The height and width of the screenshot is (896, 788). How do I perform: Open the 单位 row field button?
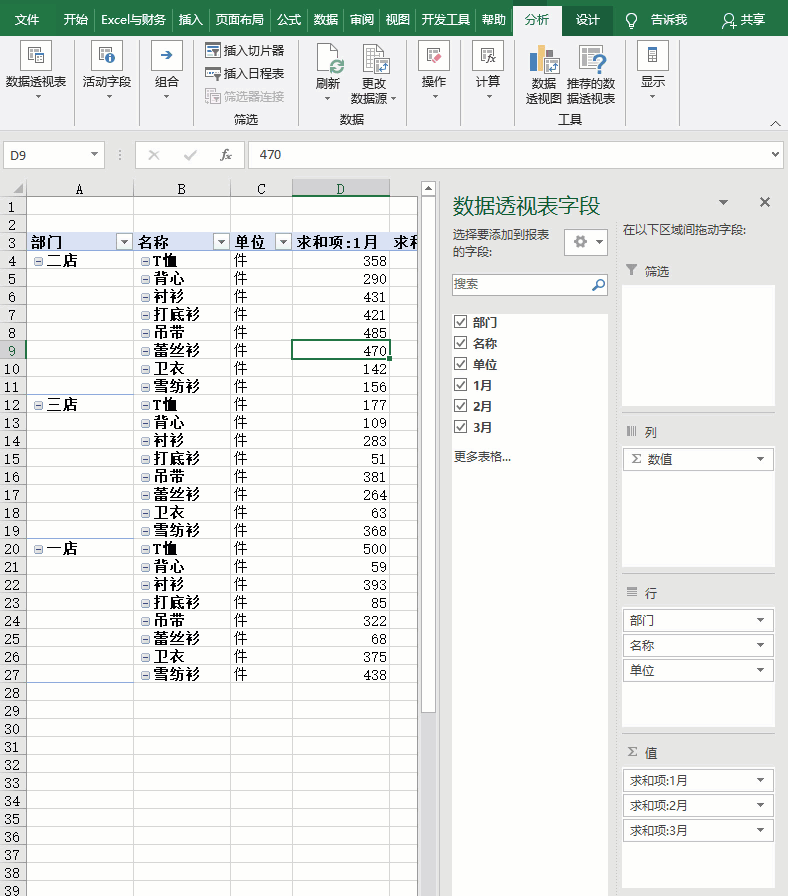coord(698,670)
